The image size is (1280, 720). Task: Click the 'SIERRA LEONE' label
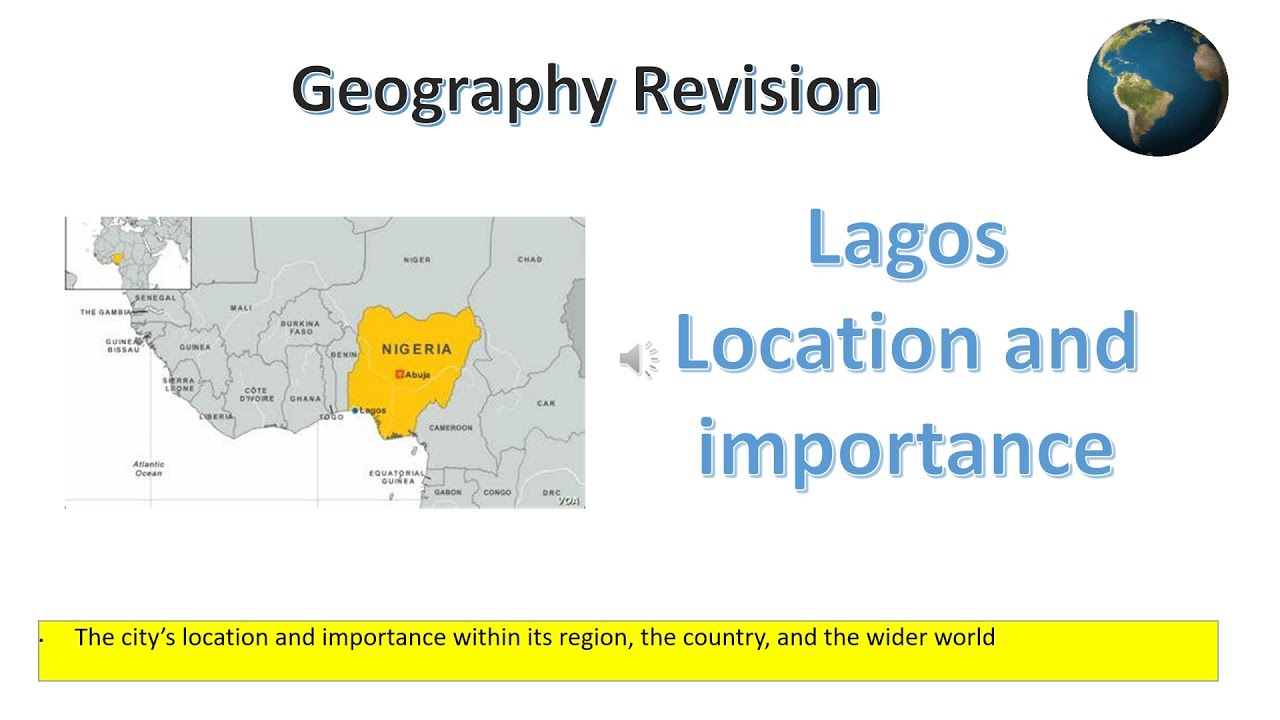pos(180,385)
